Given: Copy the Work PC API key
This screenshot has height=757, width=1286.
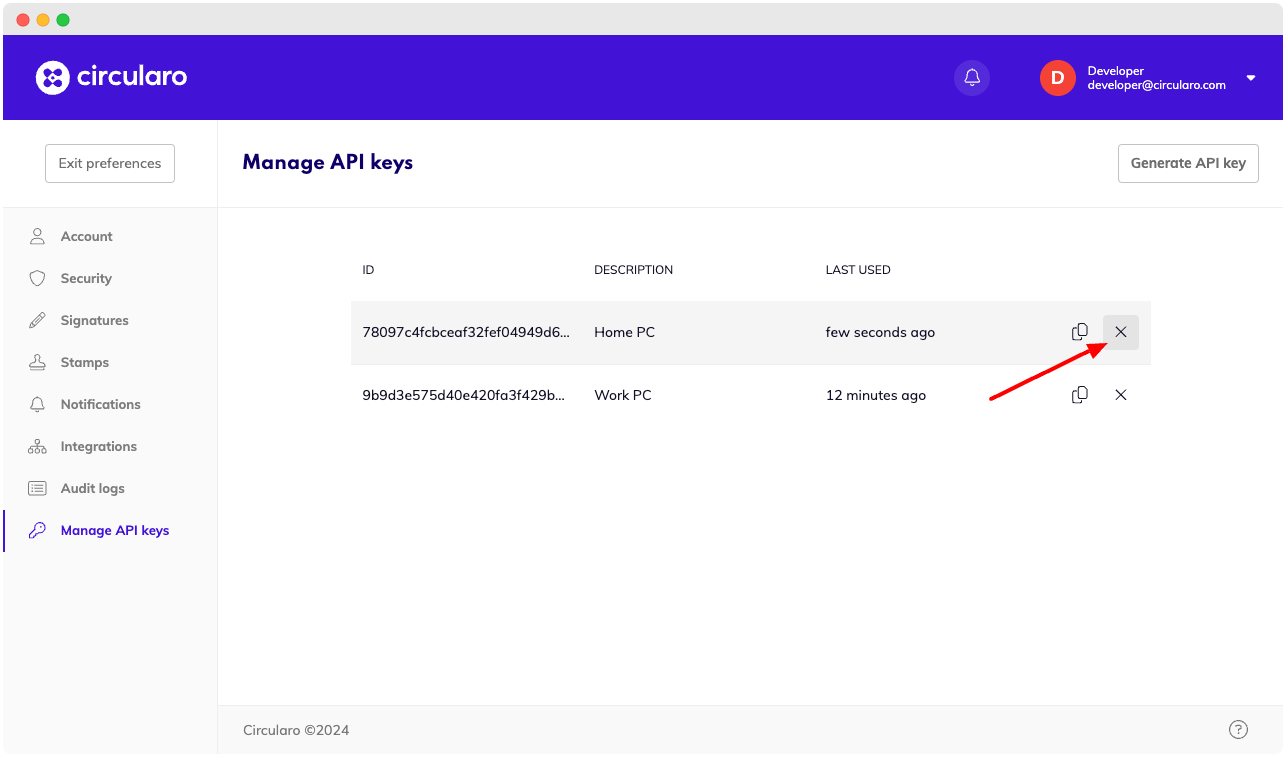Looking at the screenshot, I should coord(1079,394).
